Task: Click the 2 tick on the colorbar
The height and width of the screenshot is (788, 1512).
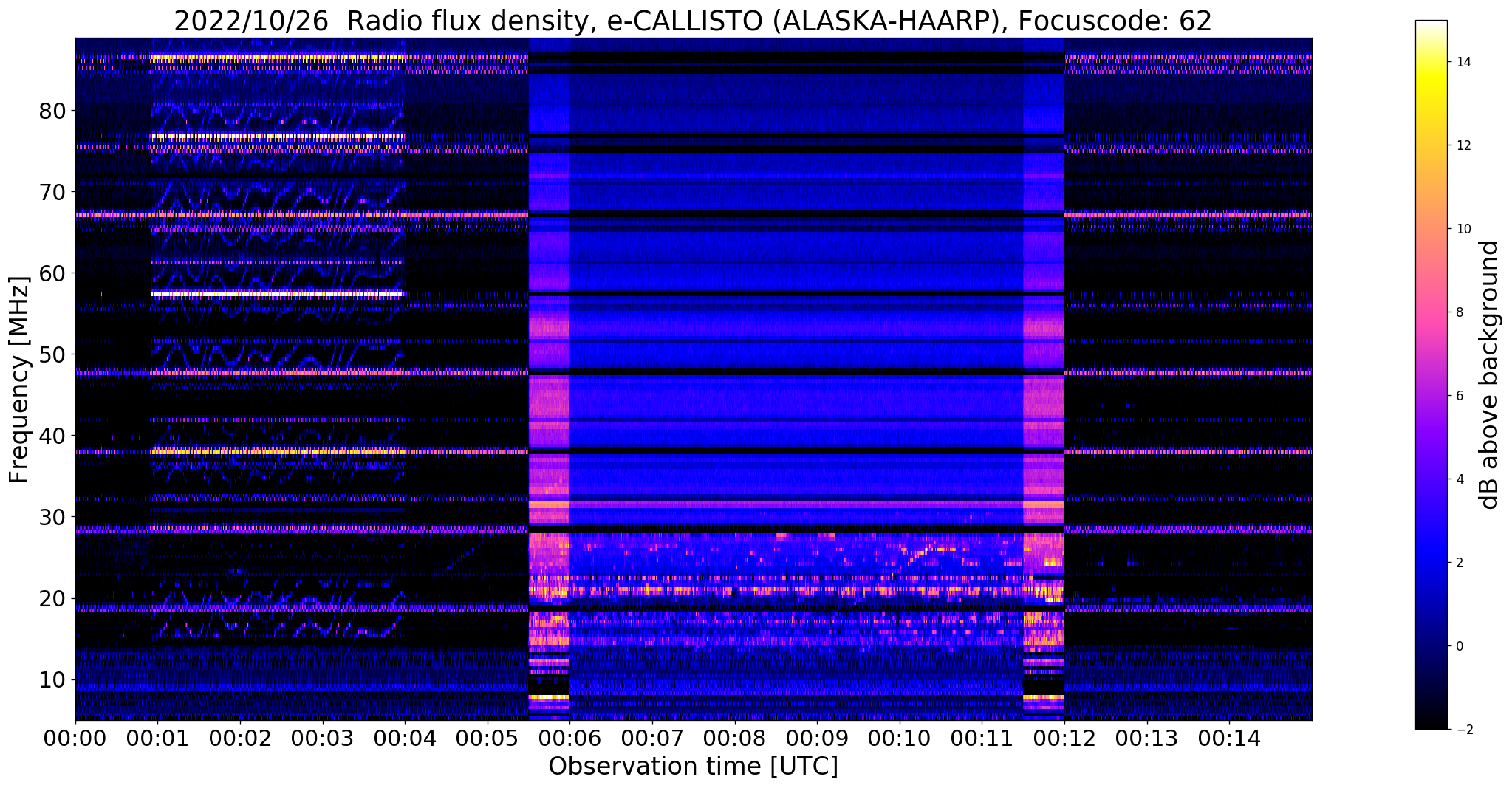Action: (1460, 563)
